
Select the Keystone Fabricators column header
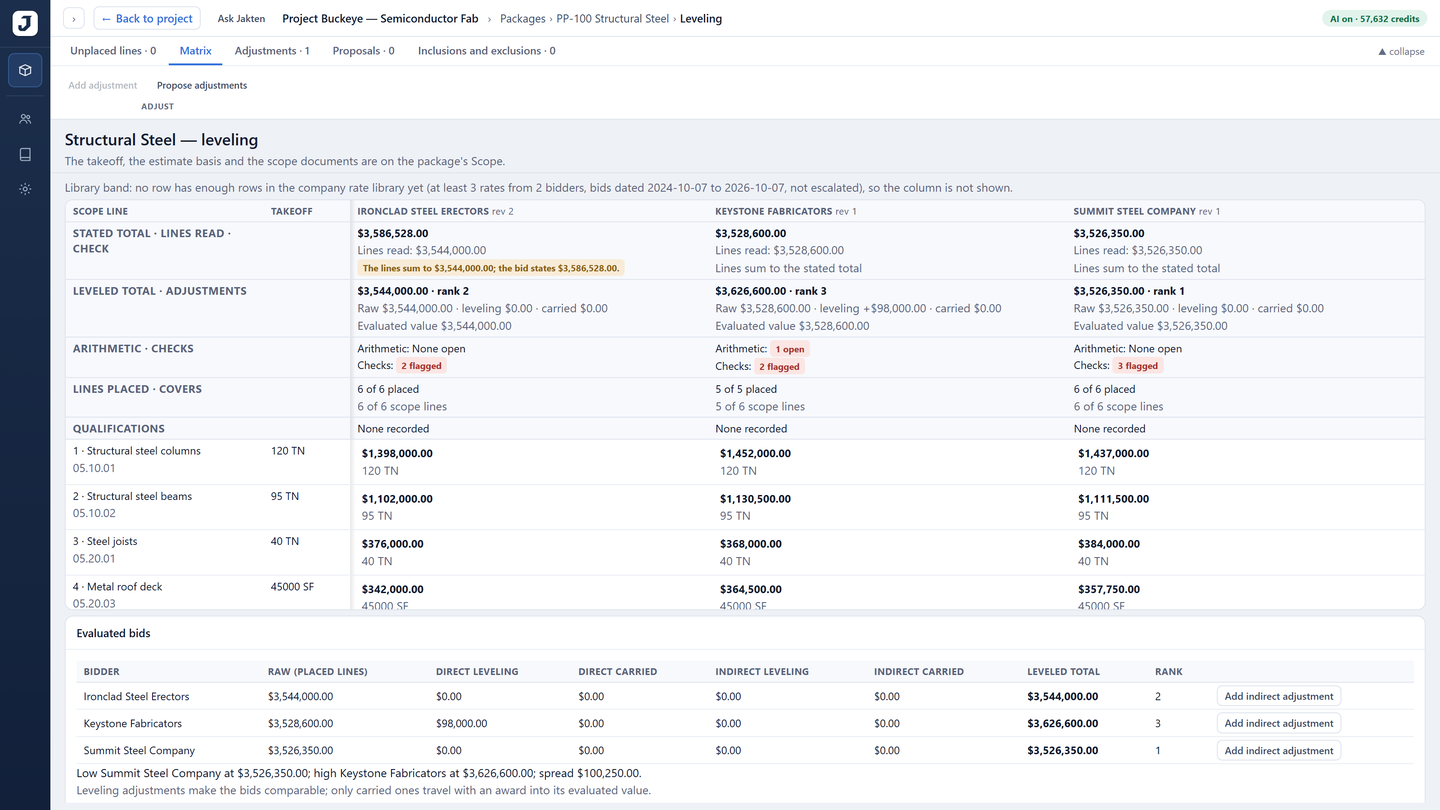pos(786,211)
